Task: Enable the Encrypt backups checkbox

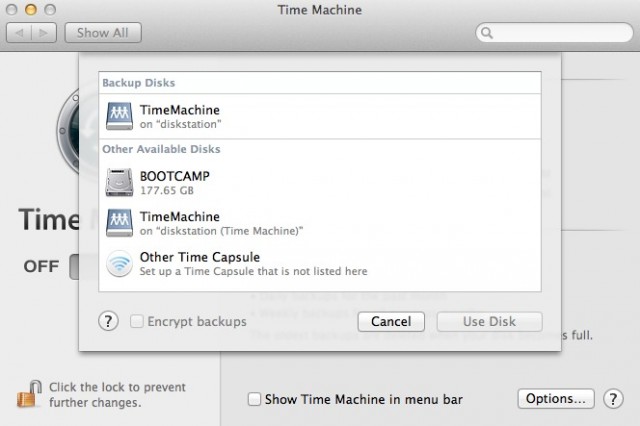Action: (137, 321)
